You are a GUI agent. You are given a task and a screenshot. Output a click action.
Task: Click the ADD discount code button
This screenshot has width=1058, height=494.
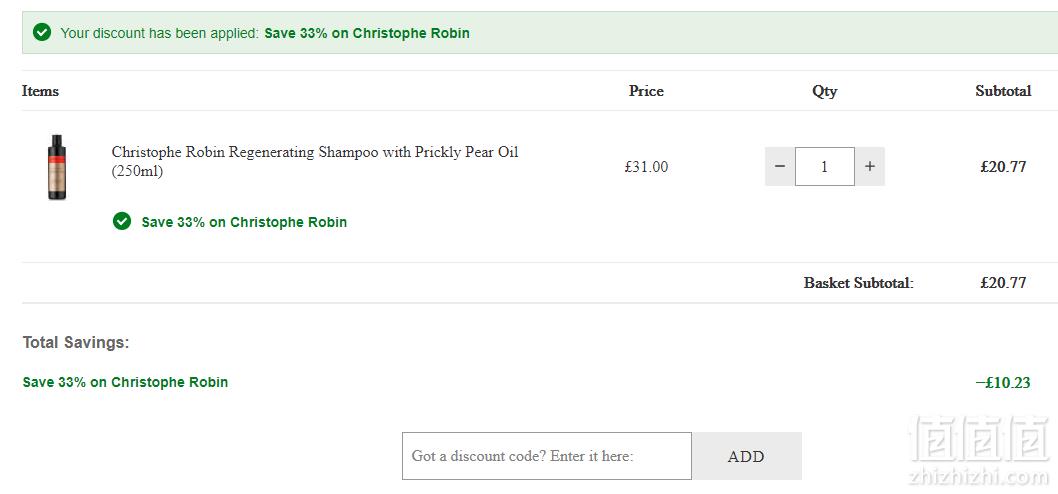point(746,456)
